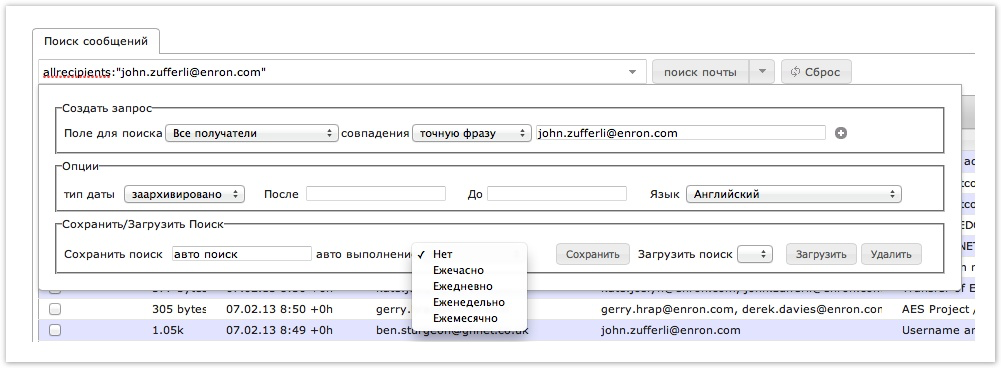This screenshot has width=1001, height=368.
Task: Select Еженедельно option
Action: pos(470,302)
